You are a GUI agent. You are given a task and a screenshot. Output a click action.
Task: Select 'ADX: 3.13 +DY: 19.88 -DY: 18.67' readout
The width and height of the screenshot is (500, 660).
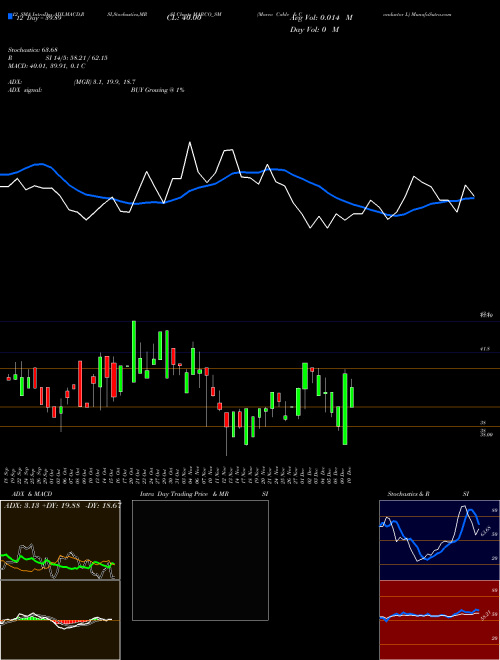pyautogui.click(x=62, y=506)
